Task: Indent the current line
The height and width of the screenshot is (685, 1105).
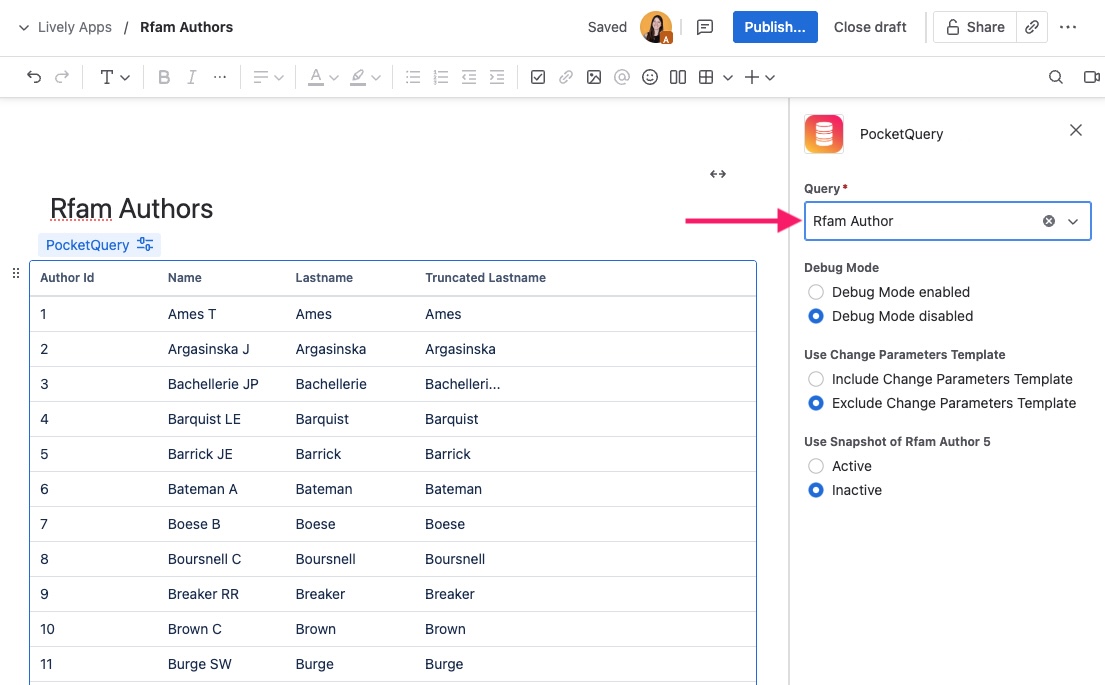Action: [497, 78]
